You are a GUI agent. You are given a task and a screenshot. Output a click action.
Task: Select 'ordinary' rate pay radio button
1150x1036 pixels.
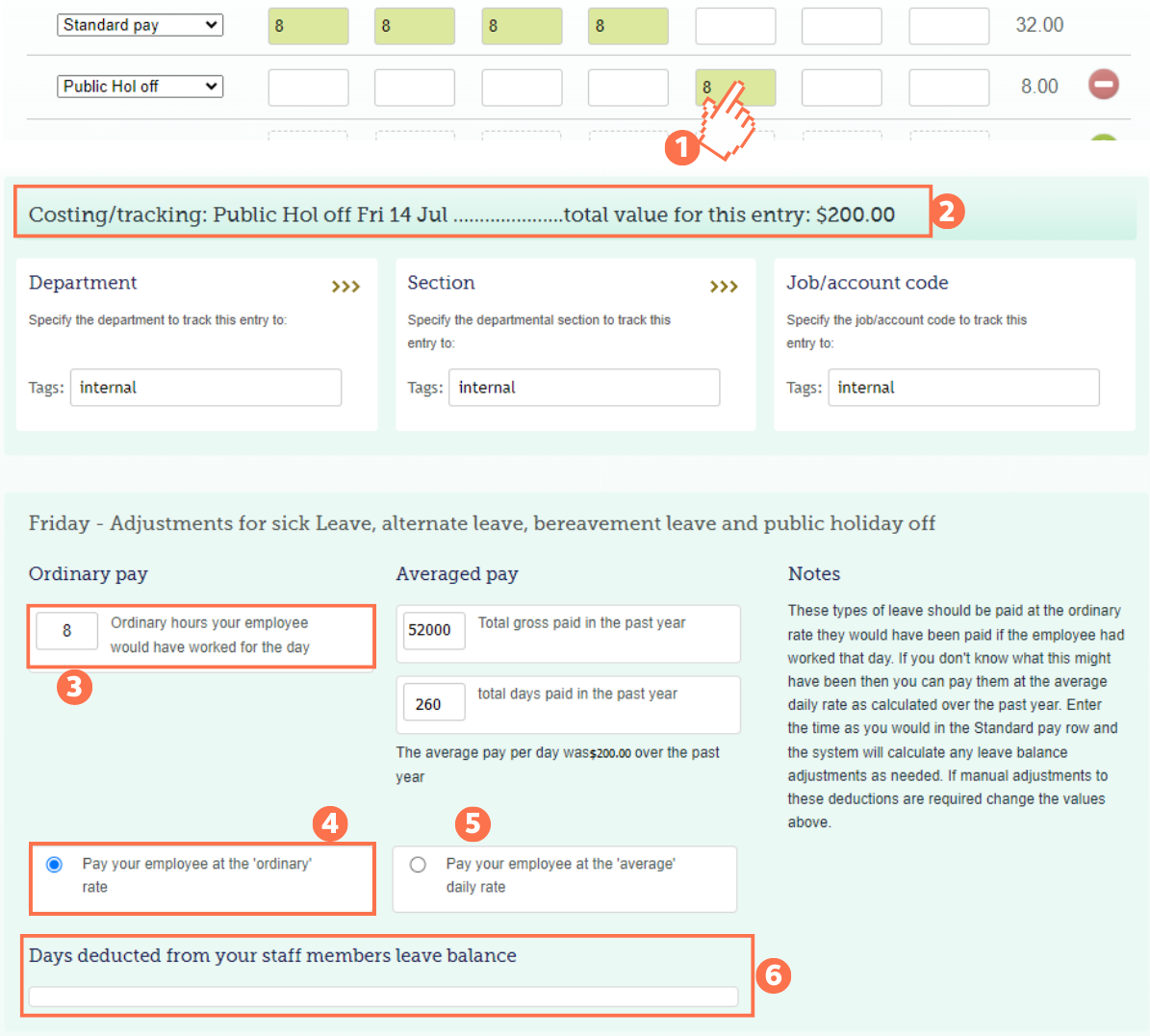click(x=55, y=865)
